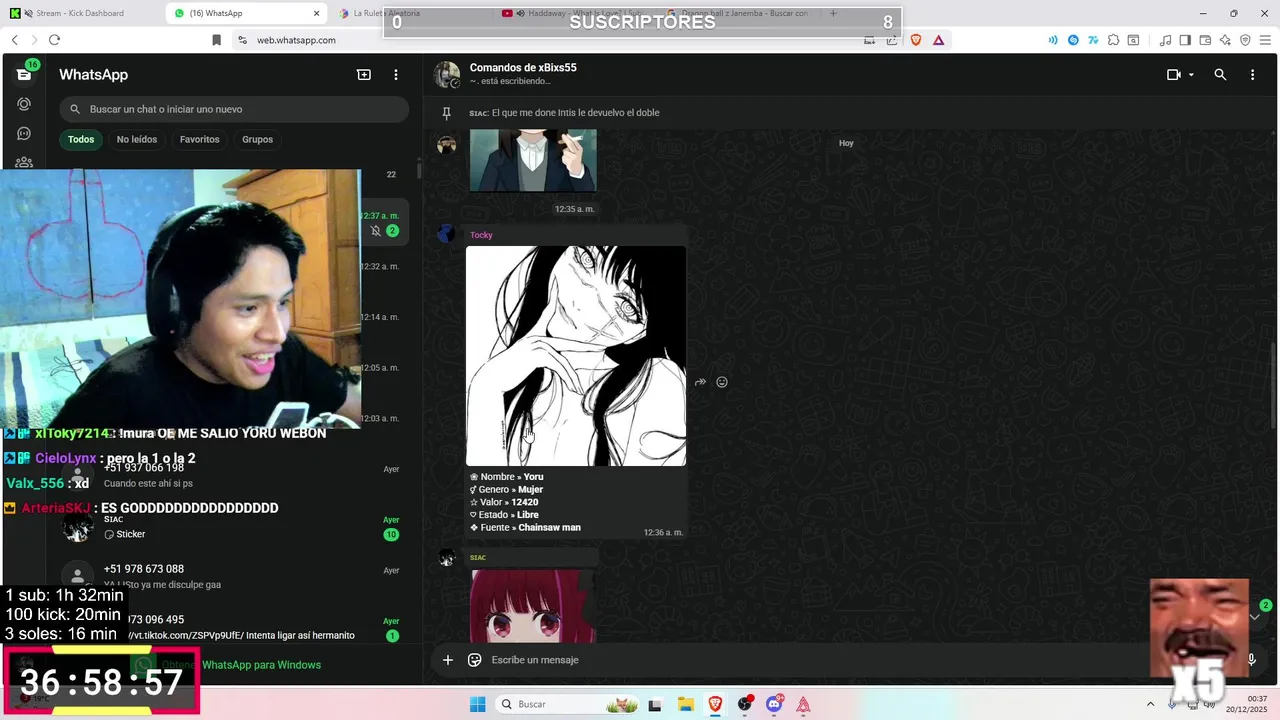The width and height of the screenshot is (1280, 720).
Task: Go back in the browser
Action: [14, 40]
